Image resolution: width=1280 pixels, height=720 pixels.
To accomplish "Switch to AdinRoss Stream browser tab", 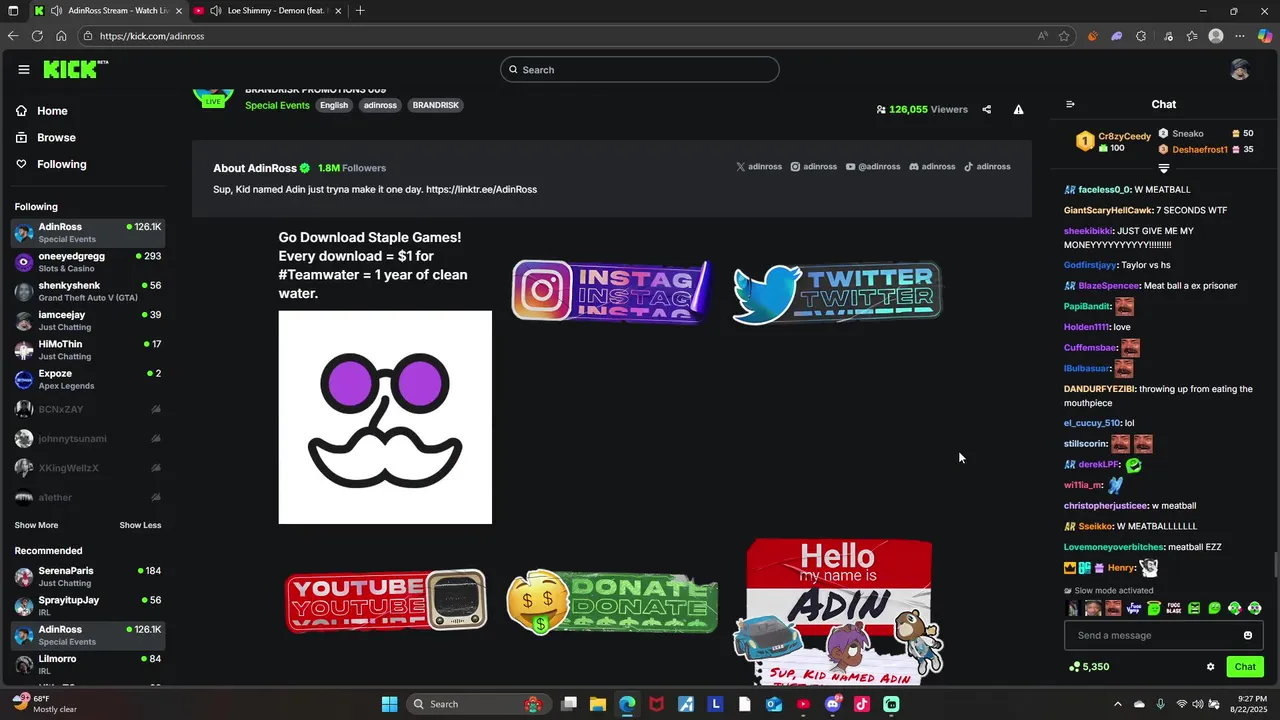I will point(107,11).
